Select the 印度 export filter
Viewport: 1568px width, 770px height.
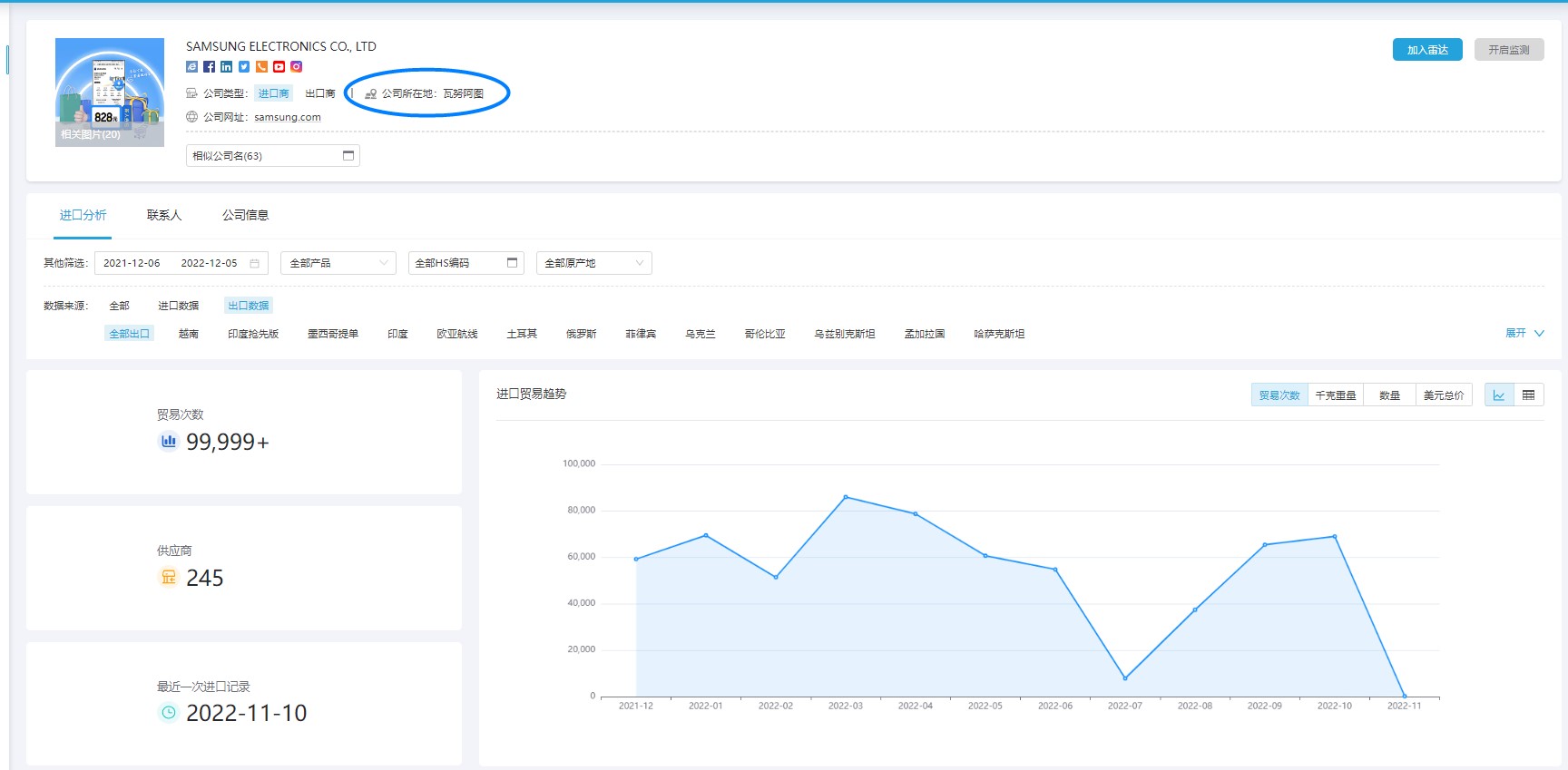[x=397, y=334]
